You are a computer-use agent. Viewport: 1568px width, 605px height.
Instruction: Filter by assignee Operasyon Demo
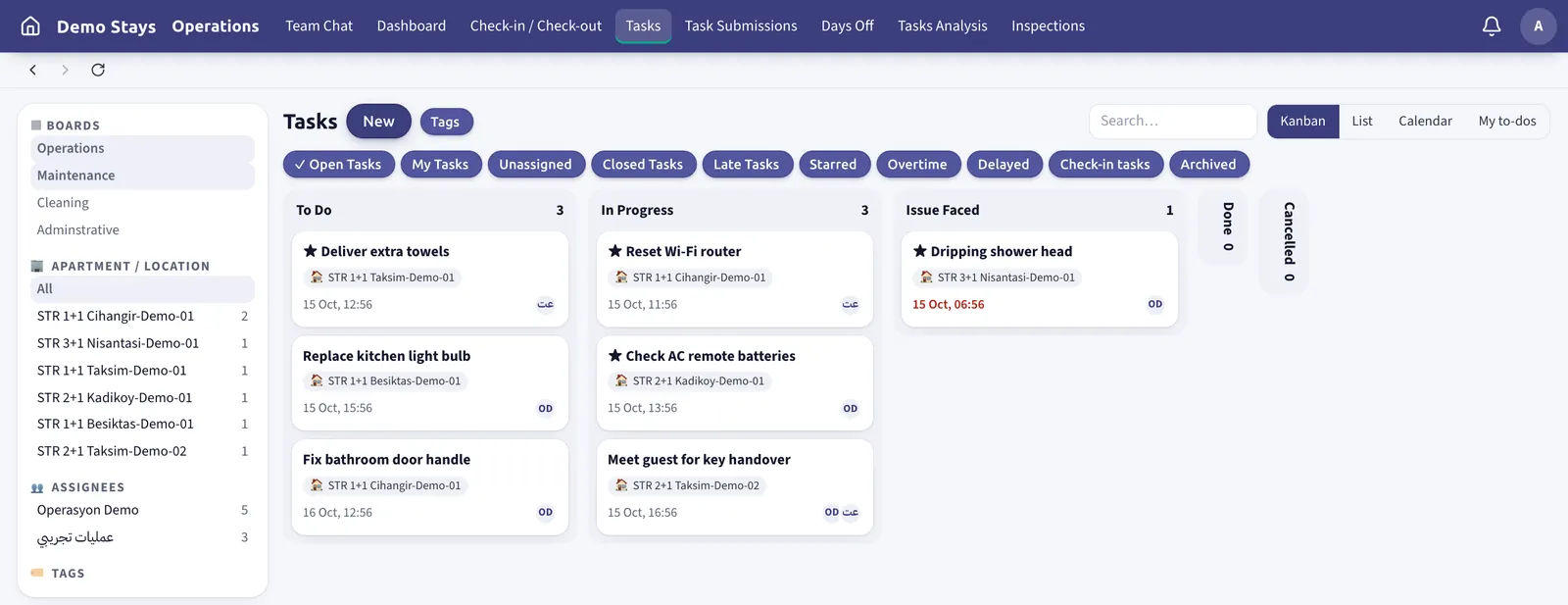[142, 510]
